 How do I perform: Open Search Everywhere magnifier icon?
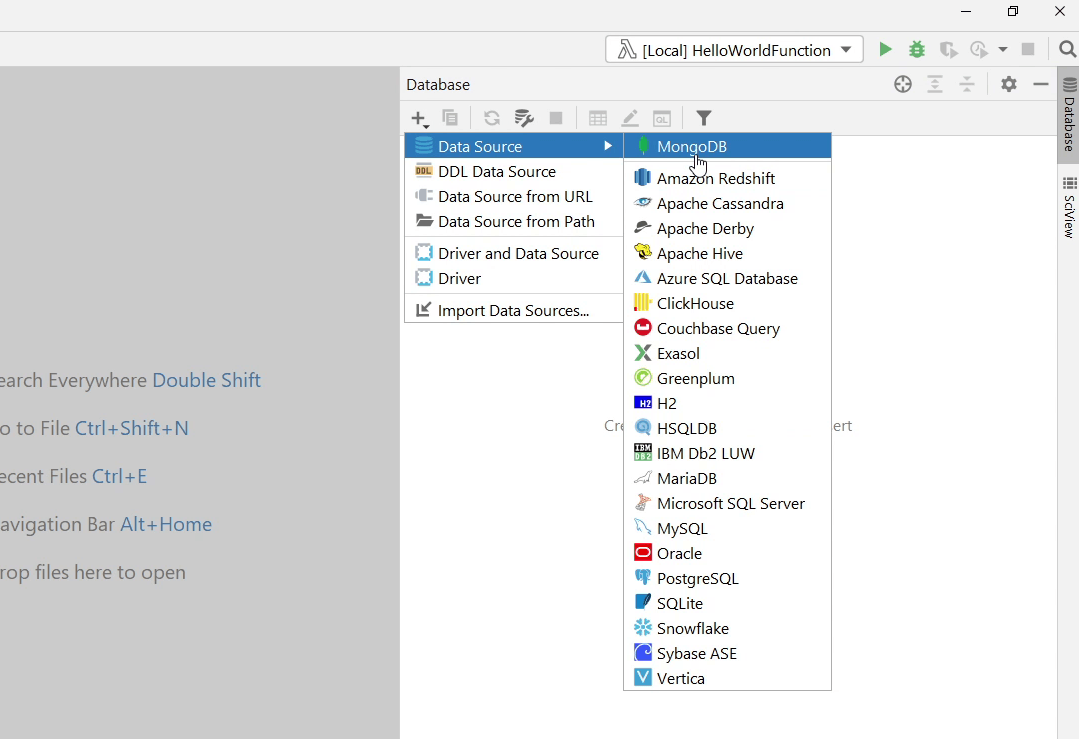pyautogui.click(x=1067, y=49)
